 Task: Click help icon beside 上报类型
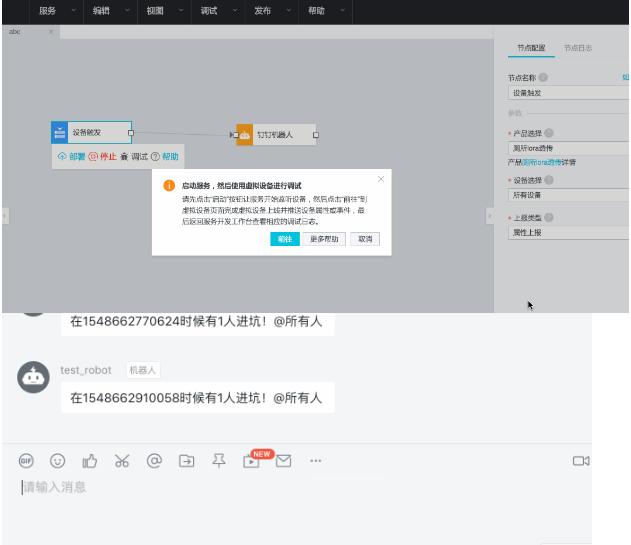(549, 217)
